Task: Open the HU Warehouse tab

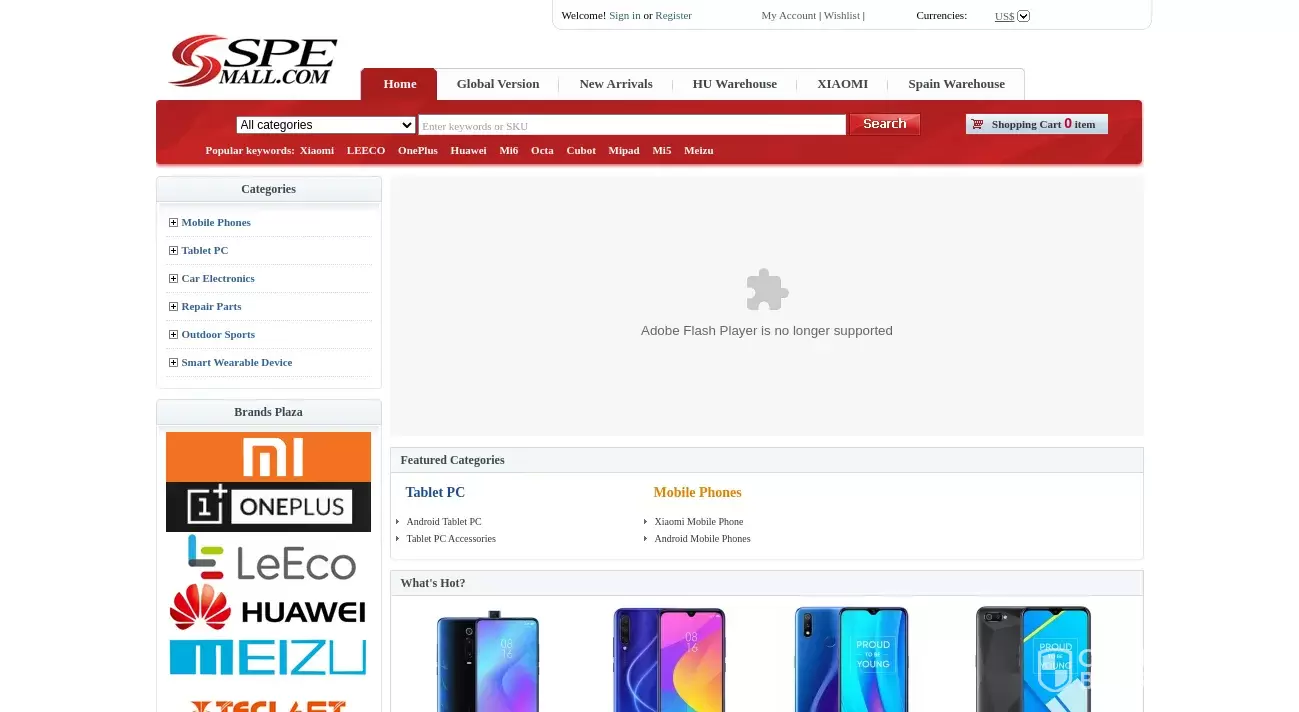Action: click(735, 84)
